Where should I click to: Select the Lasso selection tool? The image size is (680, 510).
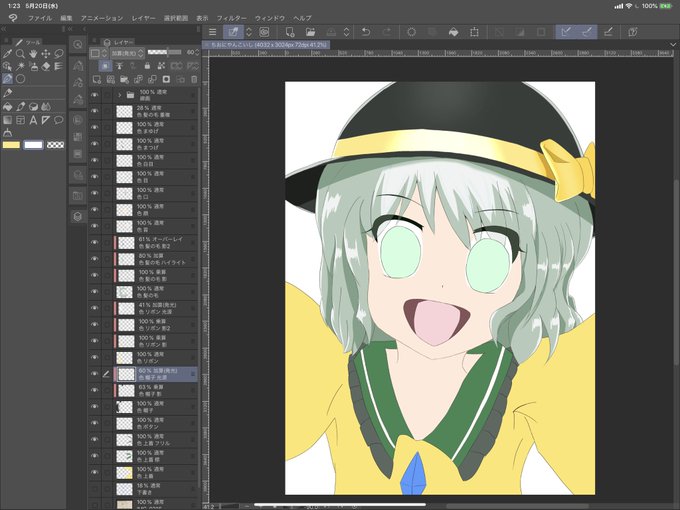(59, 54)
